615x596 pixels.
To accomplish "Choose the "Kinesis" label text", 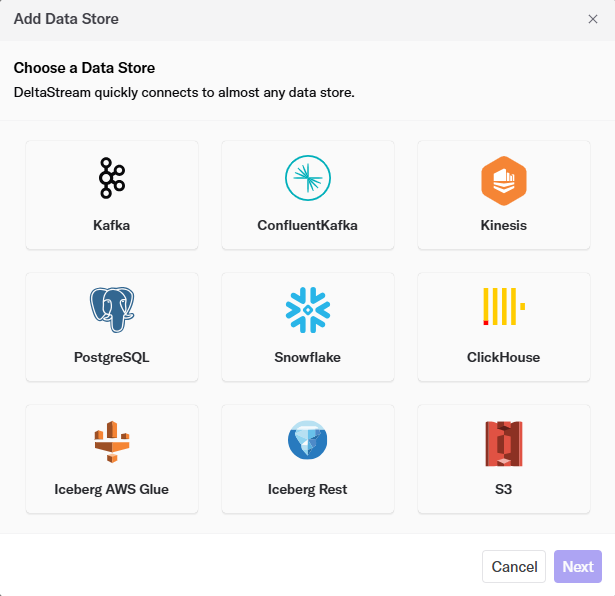I will (503, 225).
